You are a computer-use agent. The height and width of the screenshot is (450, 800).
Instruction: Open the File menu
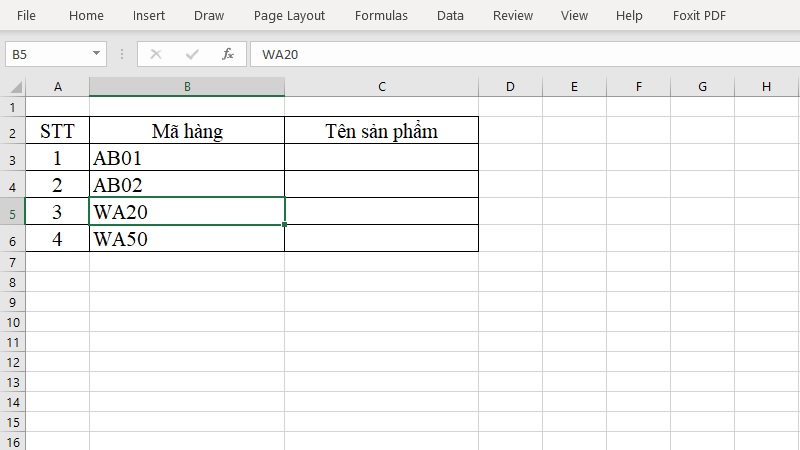click(26, 16)
